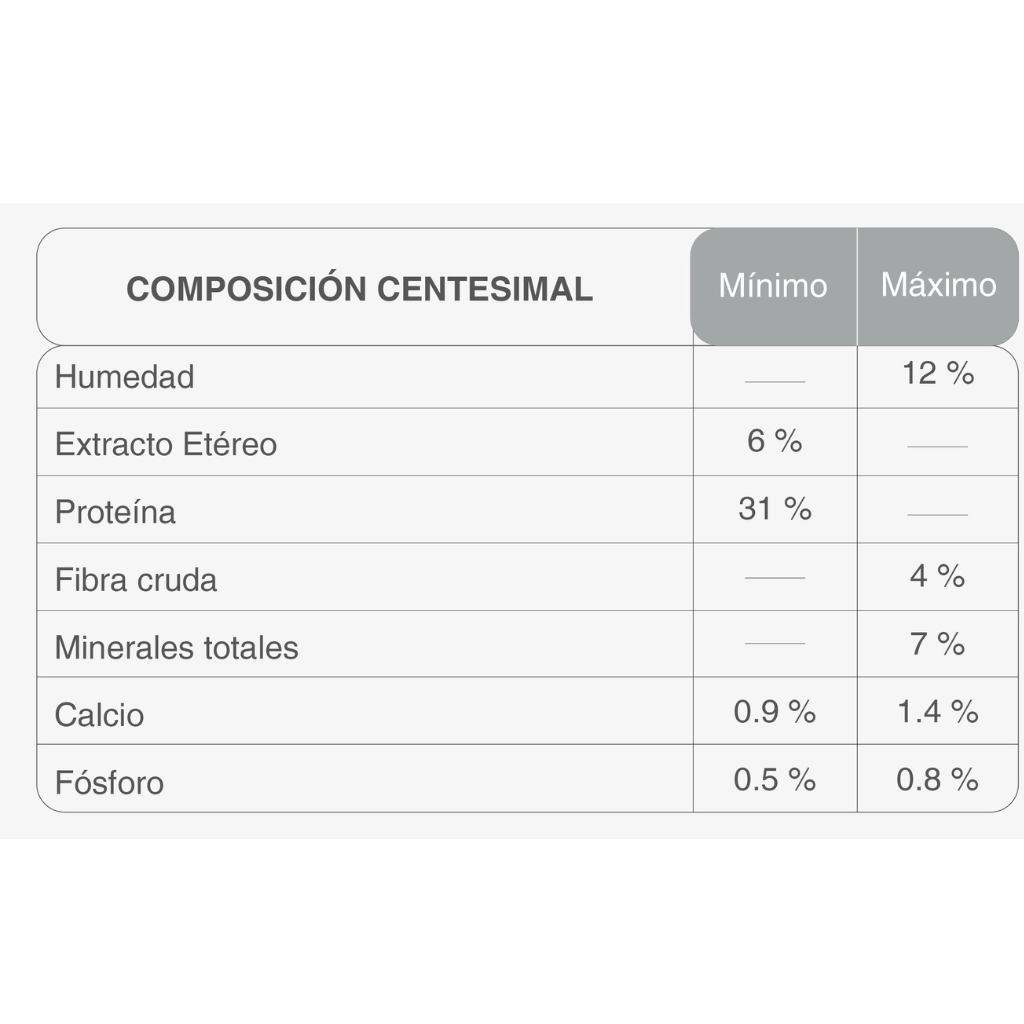Select the Fósforo row label
The height and width of the screenshot is (1024, 1024).
click(109, 782)
